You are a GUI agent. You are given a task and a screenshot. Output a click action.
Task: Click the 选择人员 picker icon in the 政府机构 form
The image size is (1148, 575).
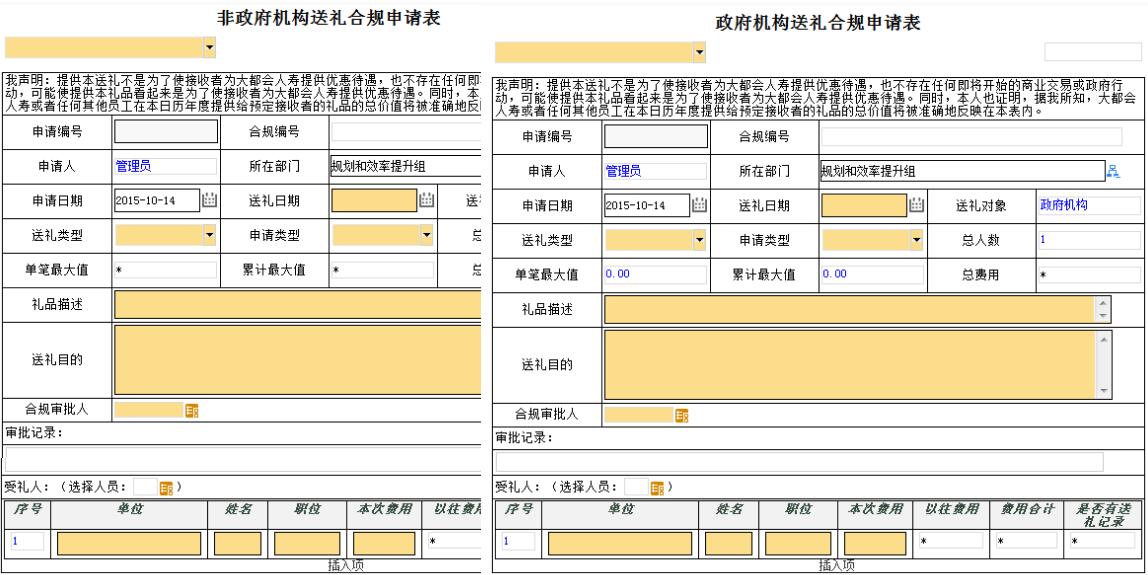tap(657, 488)
